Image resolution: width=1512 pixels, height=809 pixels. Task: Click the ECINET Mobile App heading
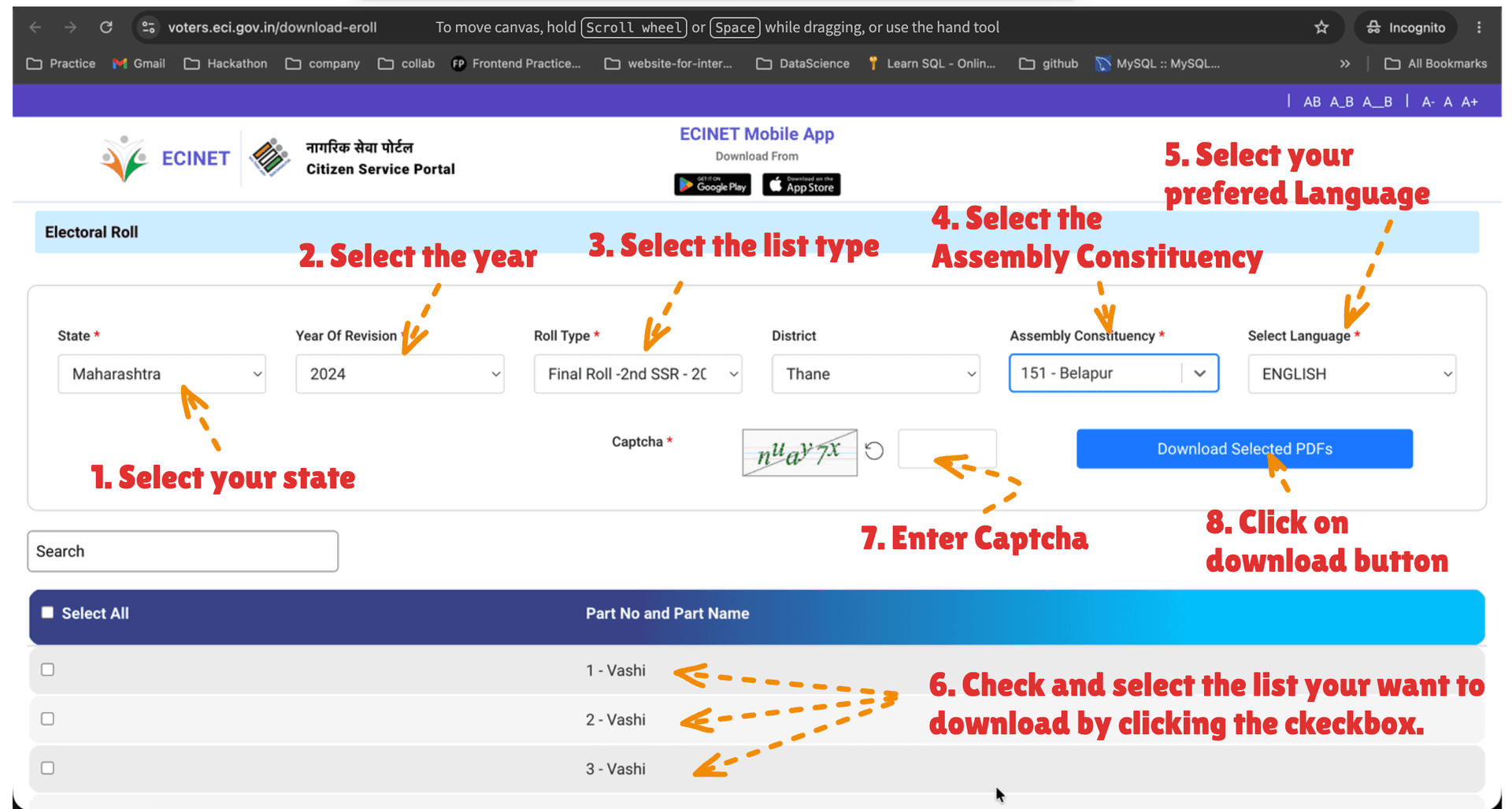tap(757, 135)
